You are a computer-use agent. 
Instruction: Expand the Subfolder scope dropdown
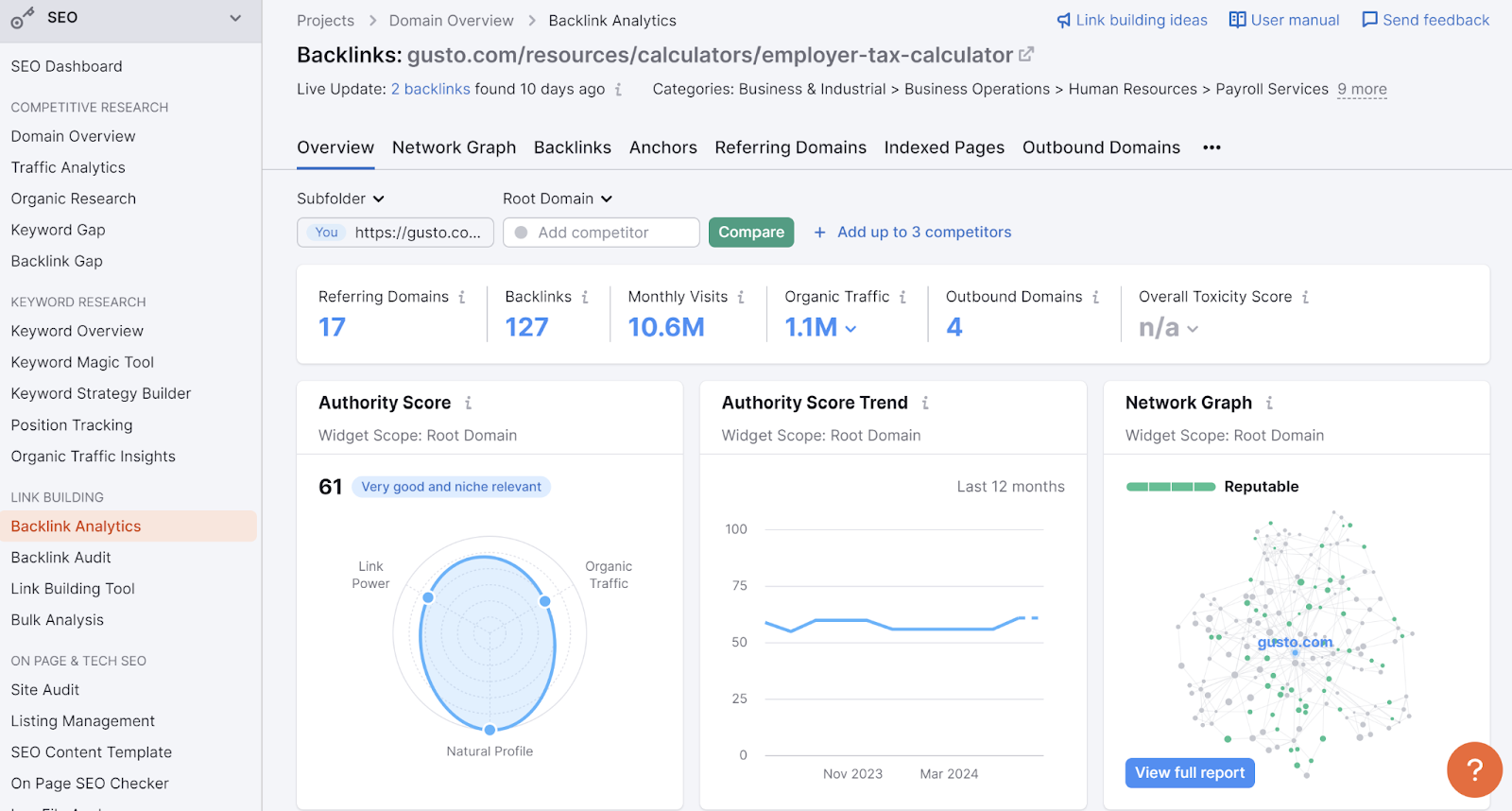(340, 198)
